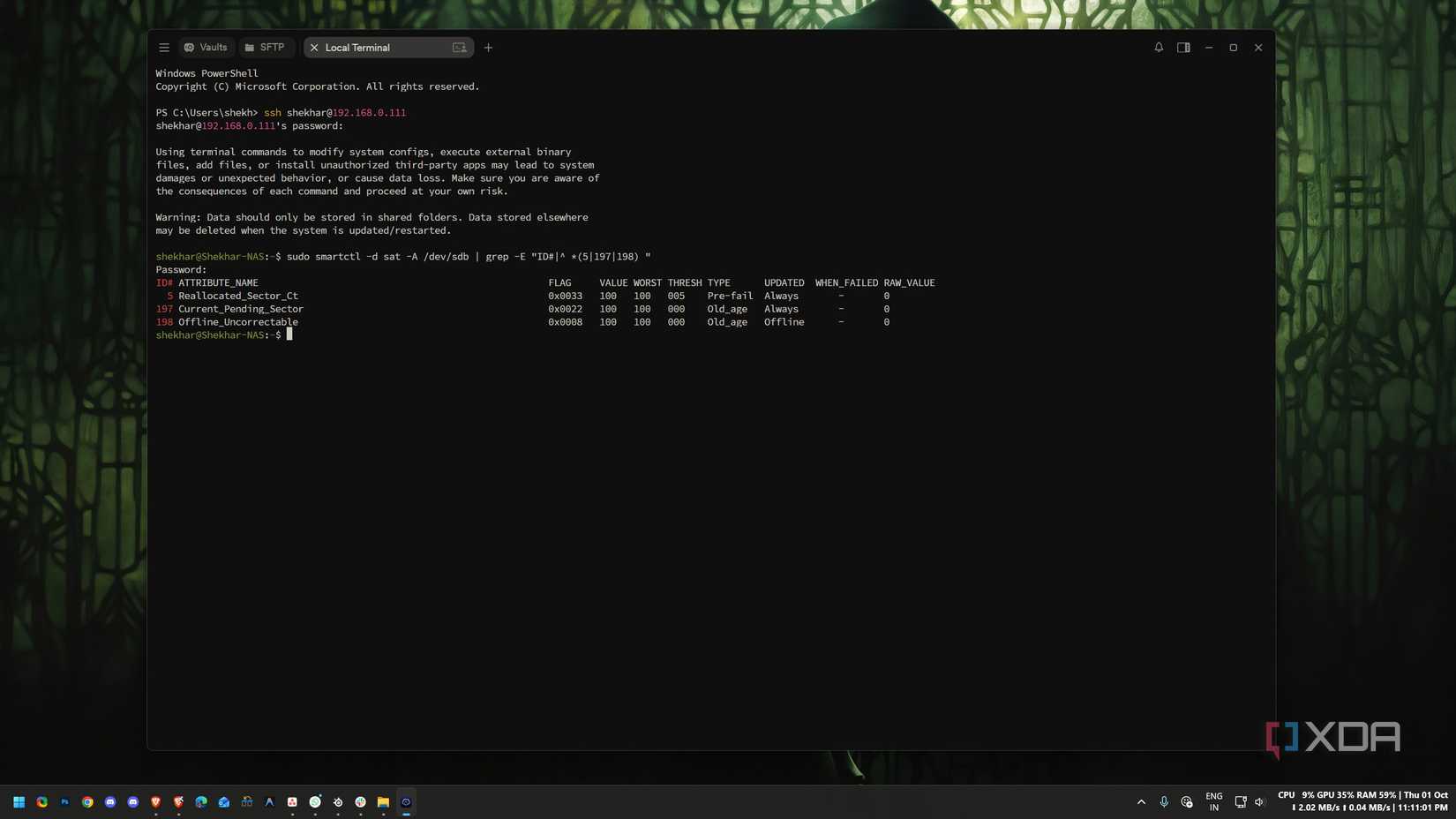The width and height of the screenshot is (1456, 819).
Task: Switch to the Vaults tab
Action: point(206,48)
